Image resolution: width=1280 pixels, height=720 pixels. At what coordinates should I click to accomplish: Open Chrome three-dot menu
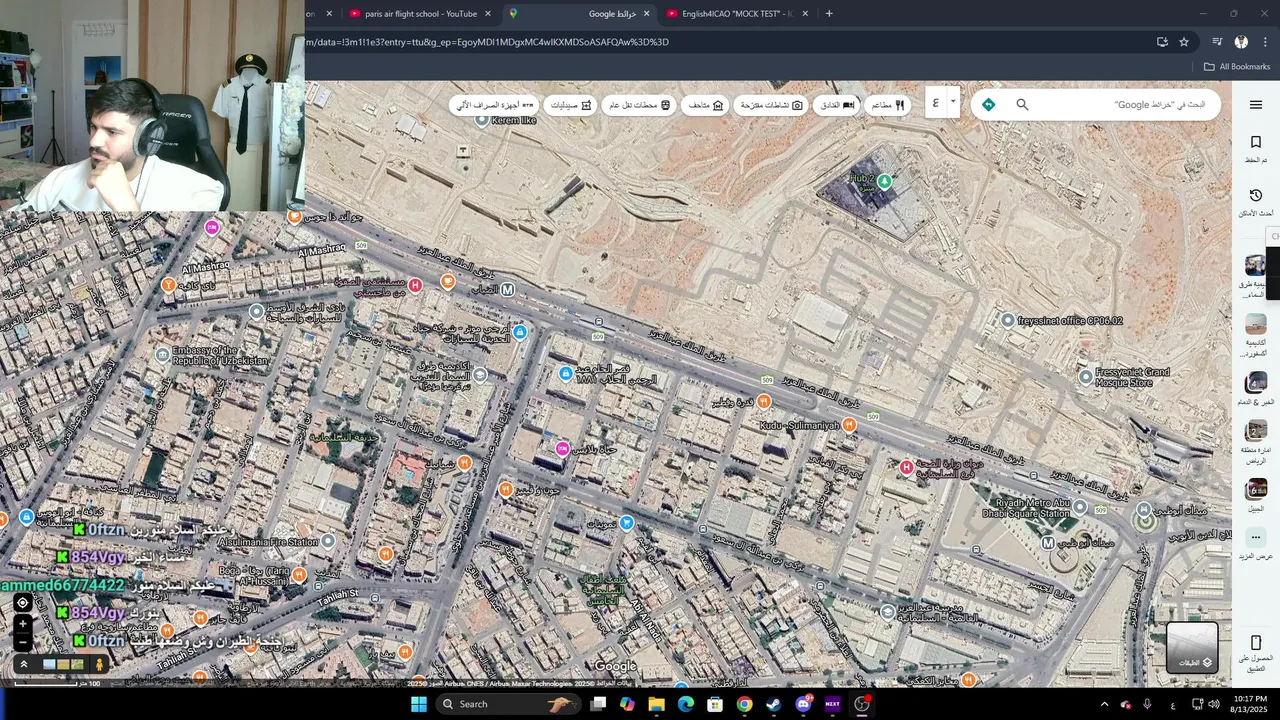tap(1266, 42)
